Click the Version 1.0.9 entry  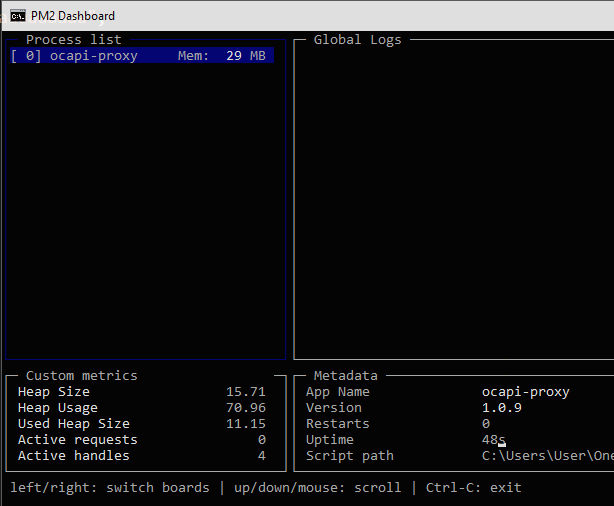click(x=501, y=408)
